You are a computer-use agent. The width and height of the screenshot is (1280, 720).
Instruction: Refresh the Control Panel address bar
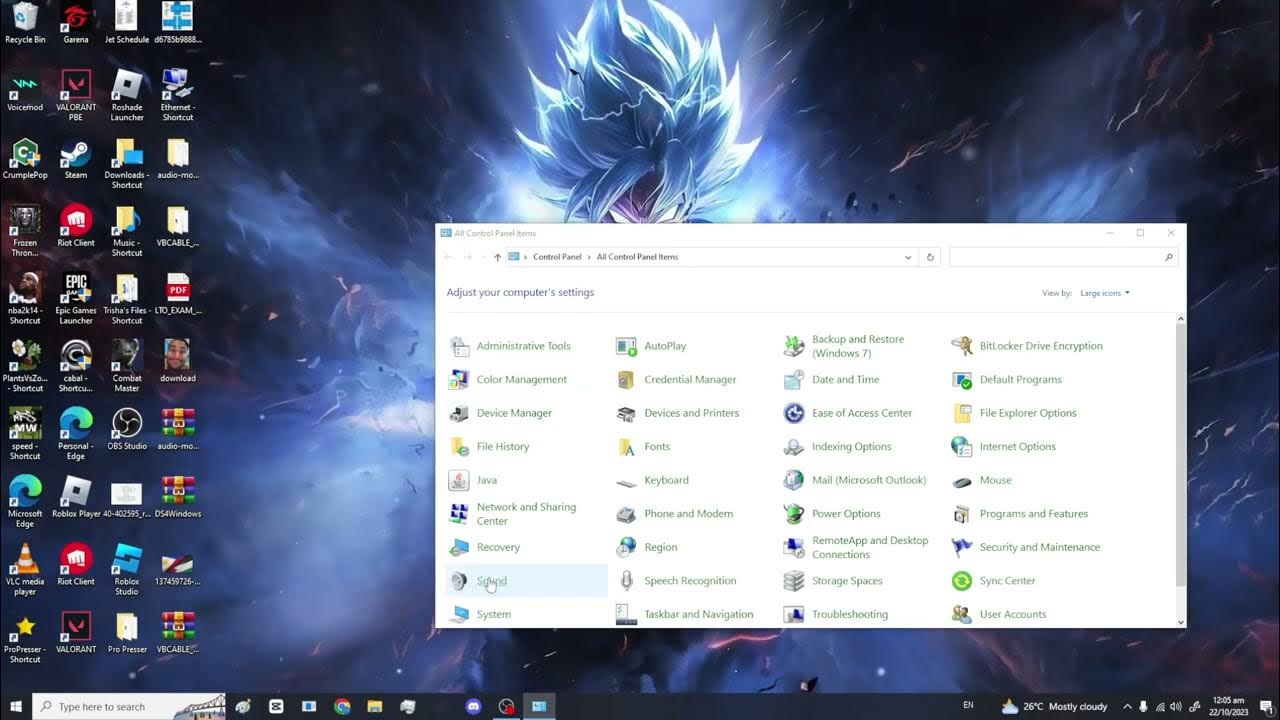[x=930, y=257]
